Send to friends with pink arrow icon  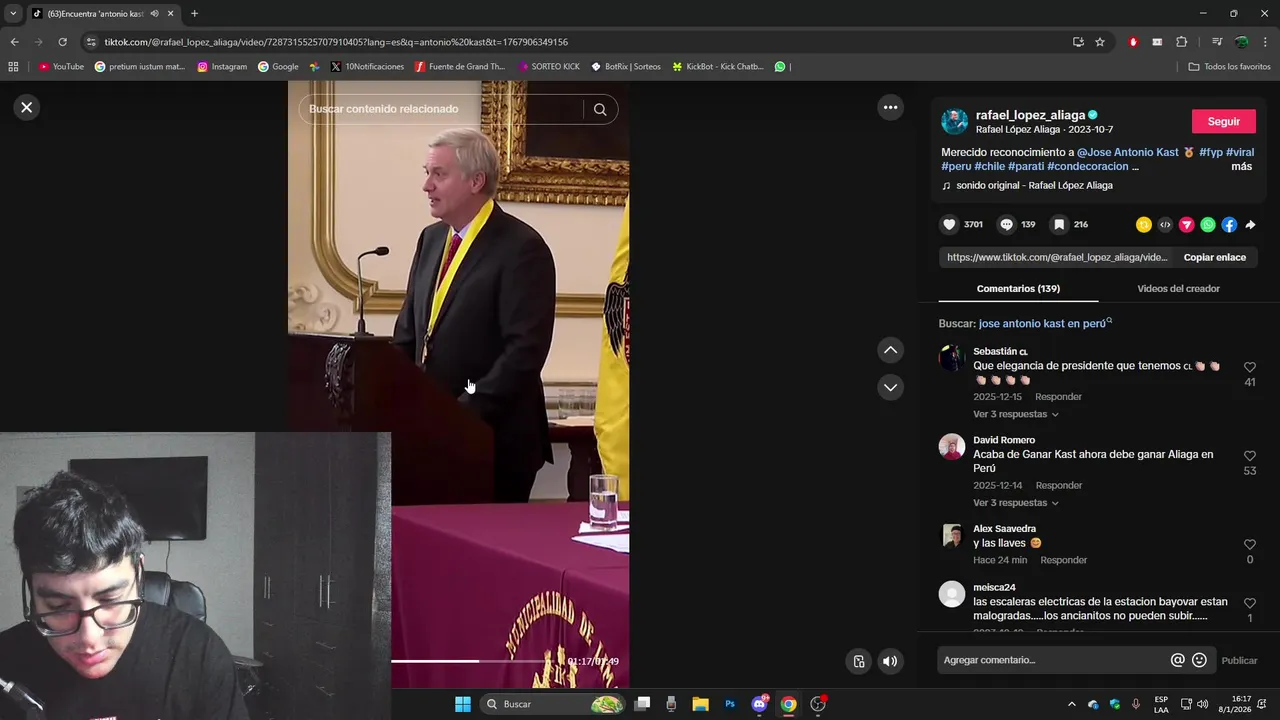(1186, 225)
